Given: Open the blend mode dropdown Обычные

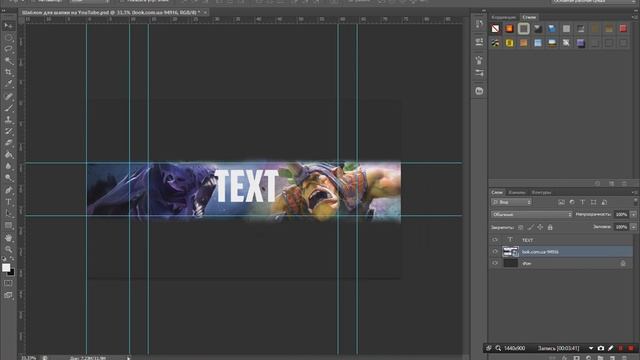Looking at the screenshot, I should (532, 214).
